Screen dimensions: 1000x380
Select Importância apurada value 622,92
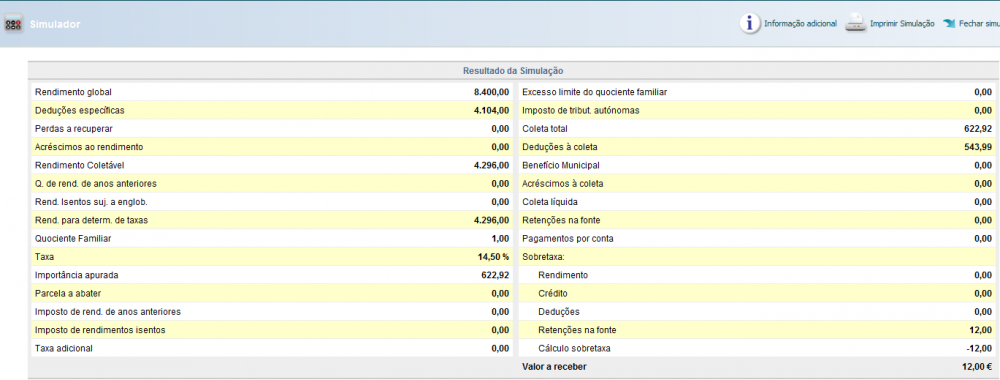[x=495, y=275]
